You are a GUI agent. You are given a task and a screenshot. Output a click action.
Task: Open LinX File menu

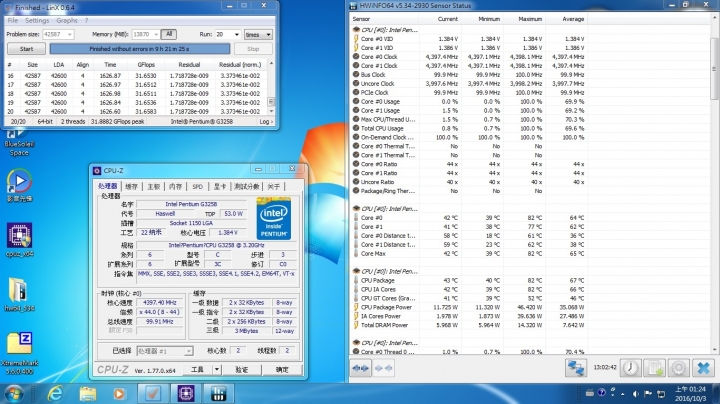click(x=13, y=21)
